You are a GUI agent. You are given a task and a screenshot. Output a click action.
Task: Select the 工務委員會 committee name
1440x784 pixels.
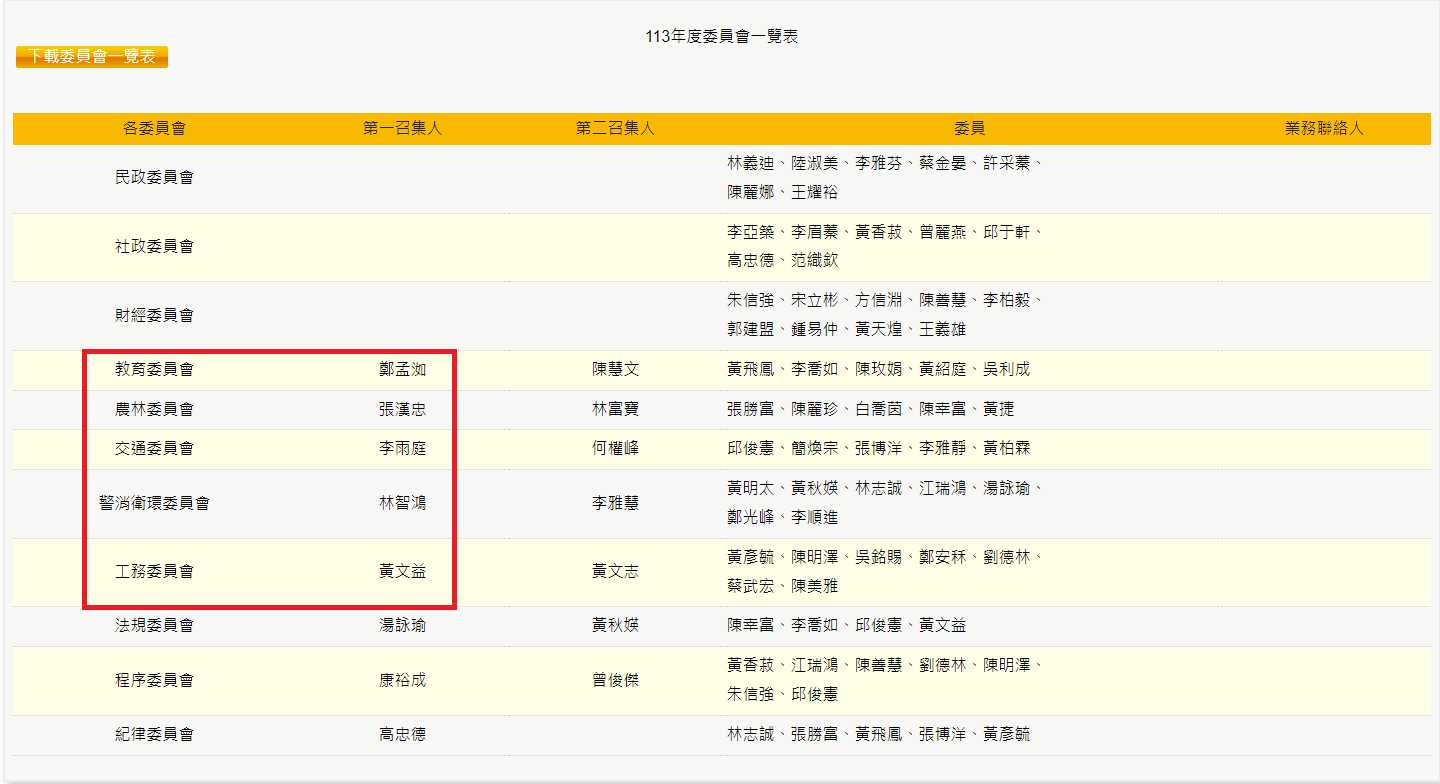click(154, 572)
